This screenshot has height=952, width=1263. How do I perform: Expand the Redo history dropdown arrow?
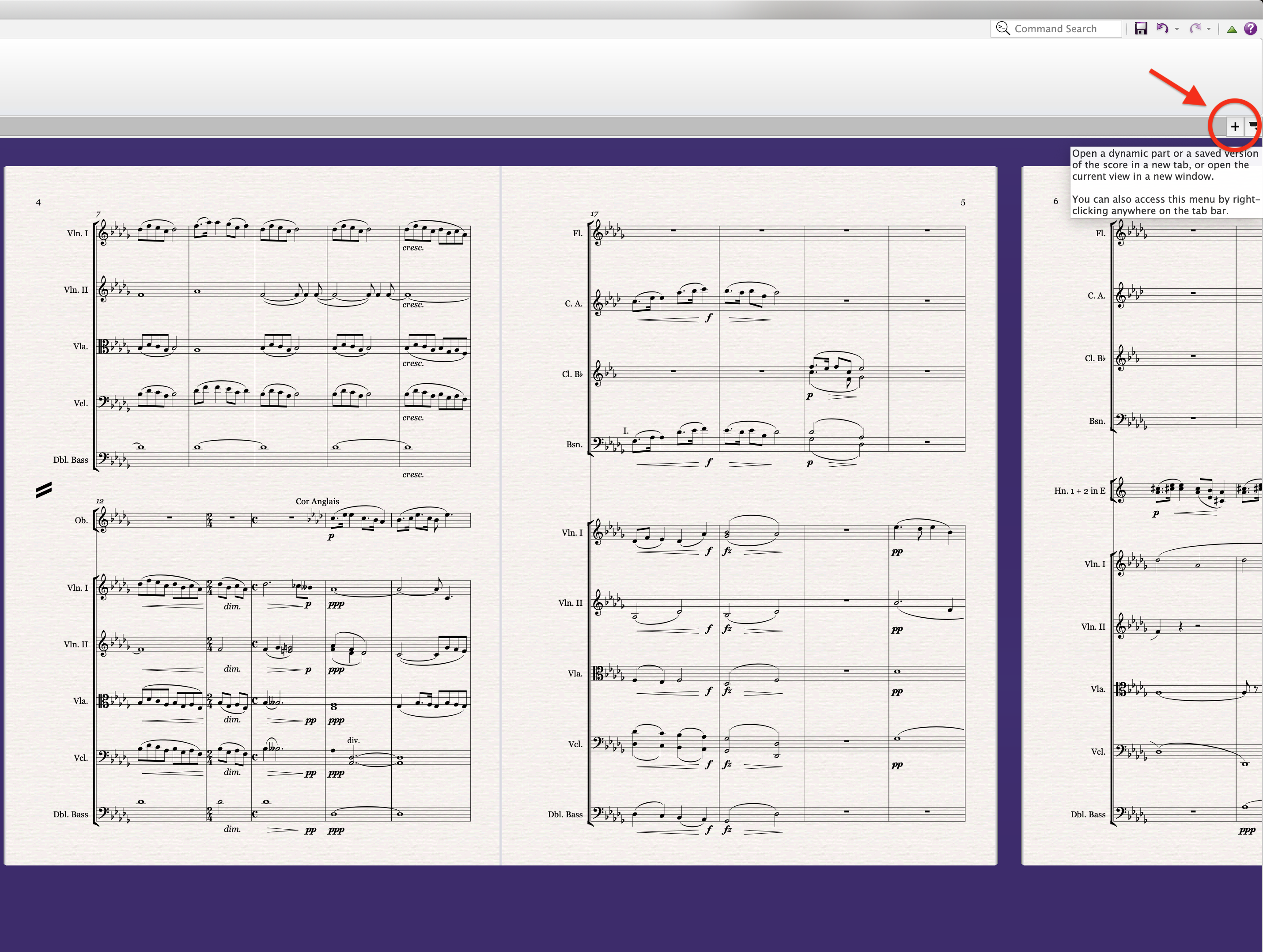[x=1209, y=29]
